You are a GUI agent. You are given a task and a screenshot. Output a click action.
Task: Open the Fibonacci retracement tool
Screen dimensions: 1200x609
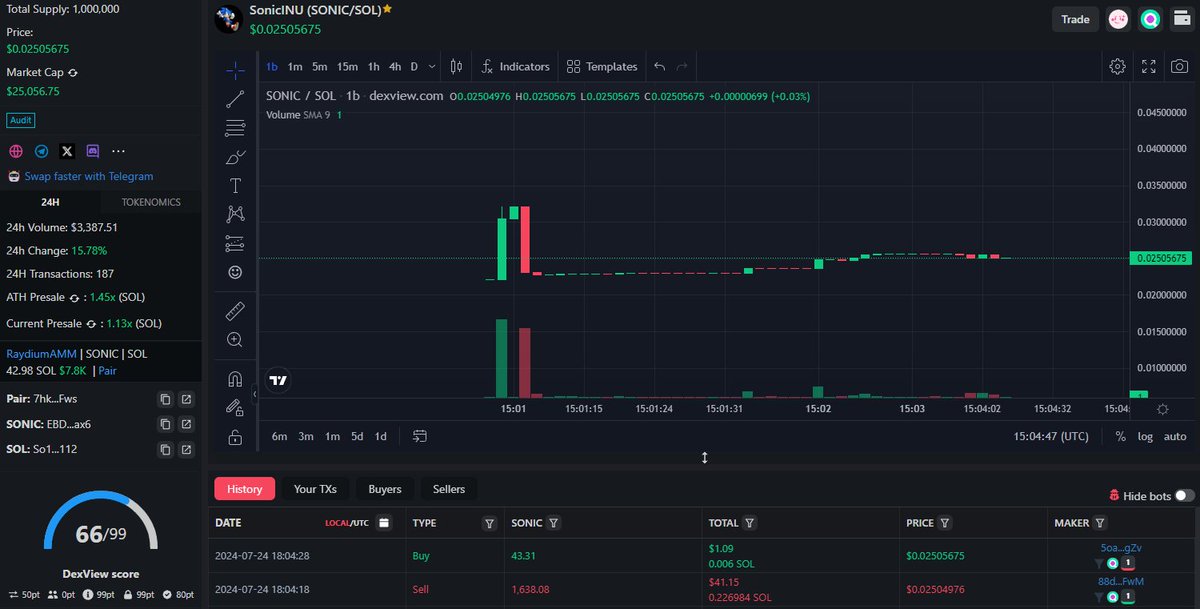coord(235,127)
